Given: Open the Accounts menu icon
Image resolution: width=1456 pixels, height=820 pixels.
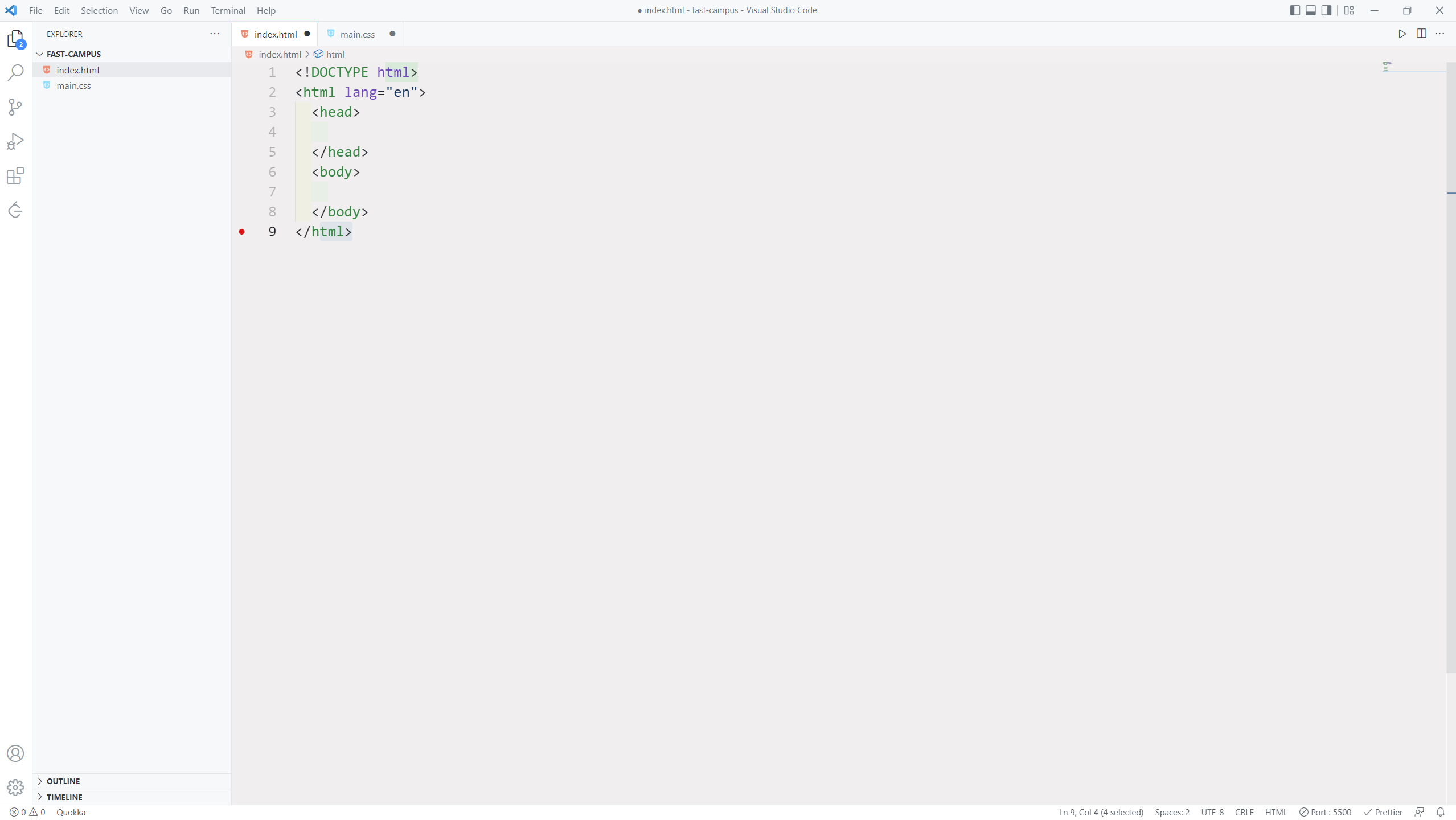Looking at the screenshot, I should [16, 753].
